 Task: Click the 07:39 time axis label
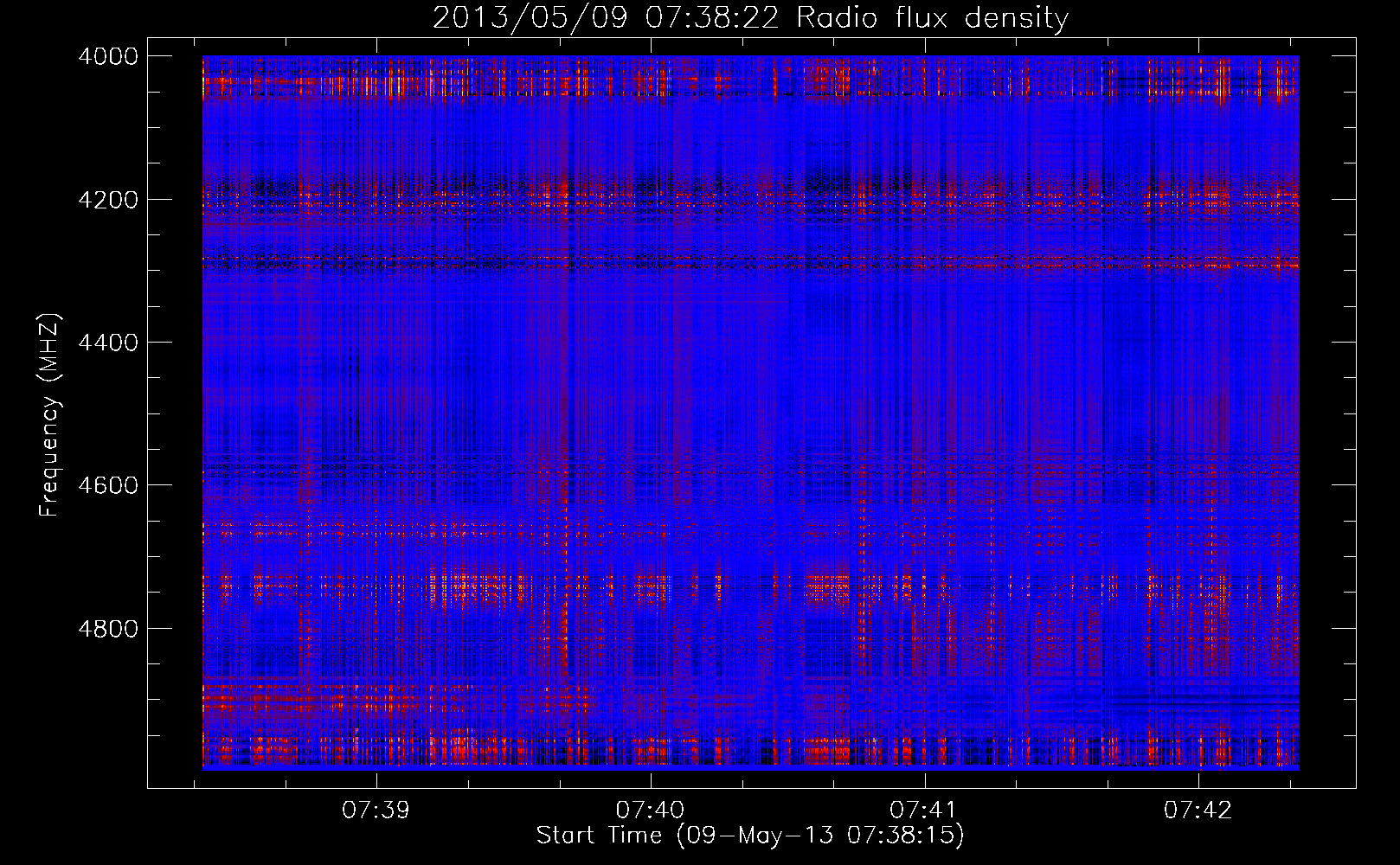click(x=376, y=811)
